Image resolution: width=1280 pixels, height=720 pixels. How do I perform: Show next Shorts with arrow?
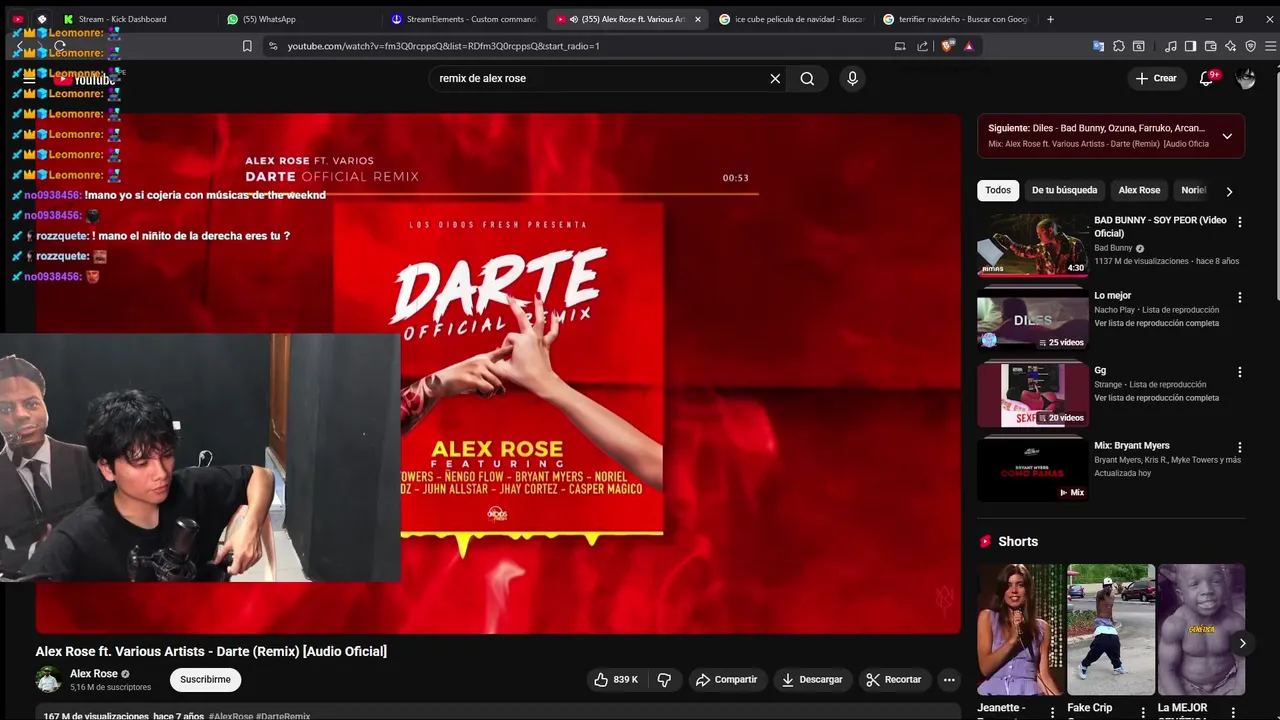coord(1242,643)
